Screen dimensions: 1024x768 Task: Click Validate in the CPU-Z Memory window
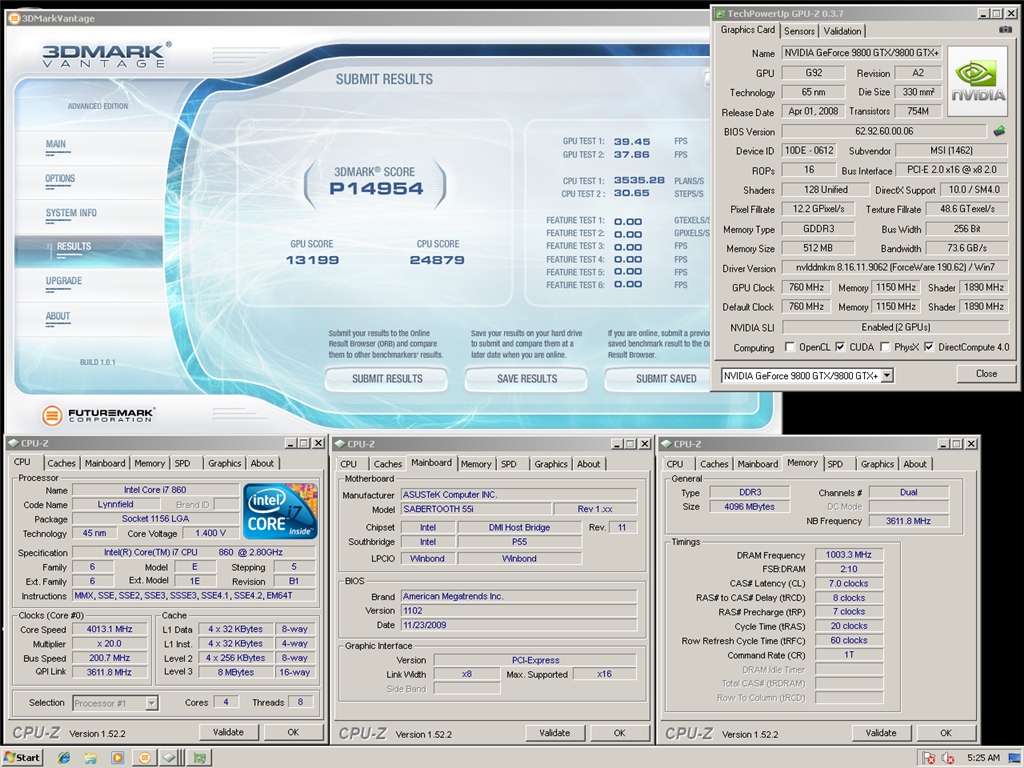[881, 733]
